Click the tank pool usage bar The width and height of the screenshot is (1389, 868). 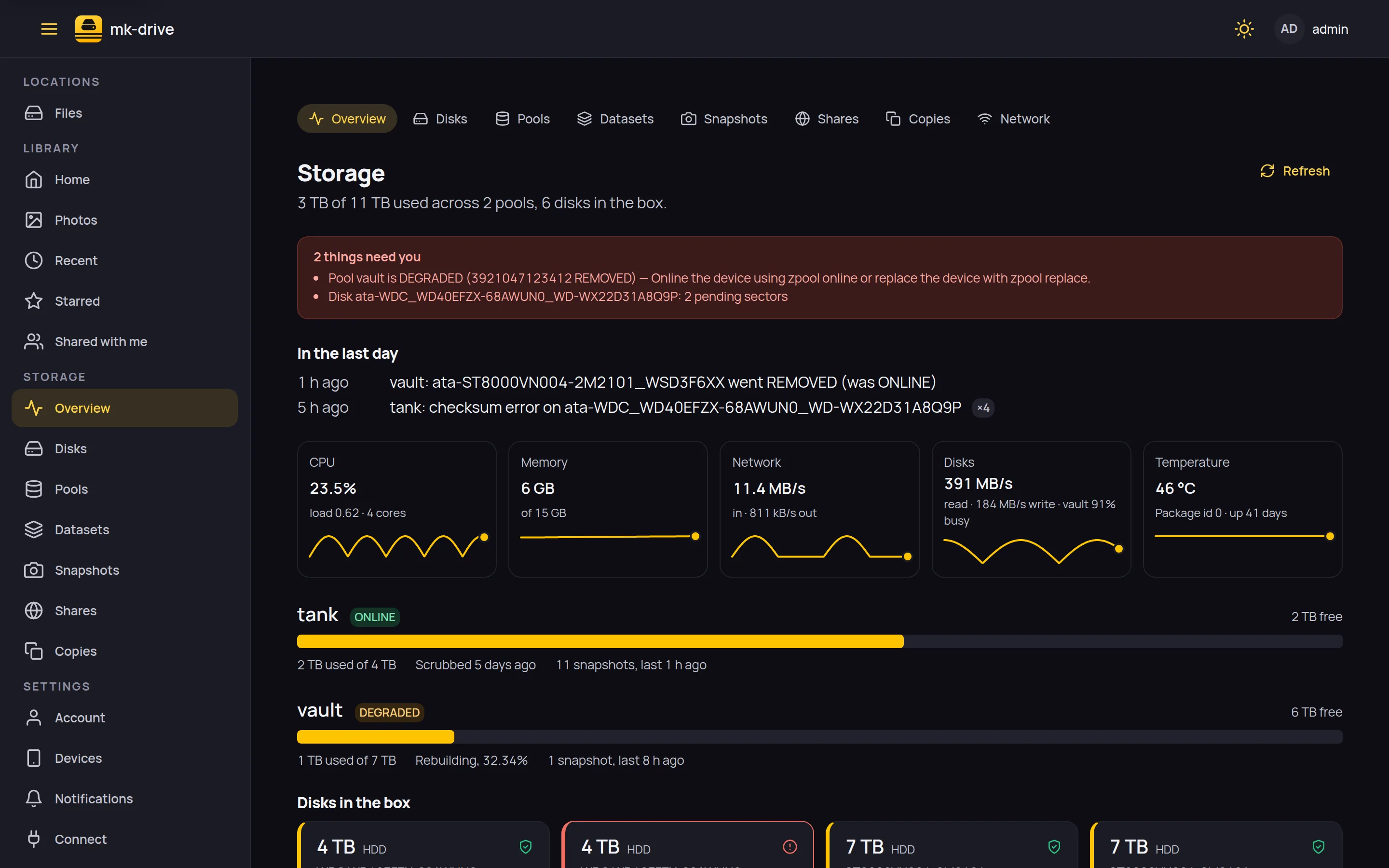(819, 641)
